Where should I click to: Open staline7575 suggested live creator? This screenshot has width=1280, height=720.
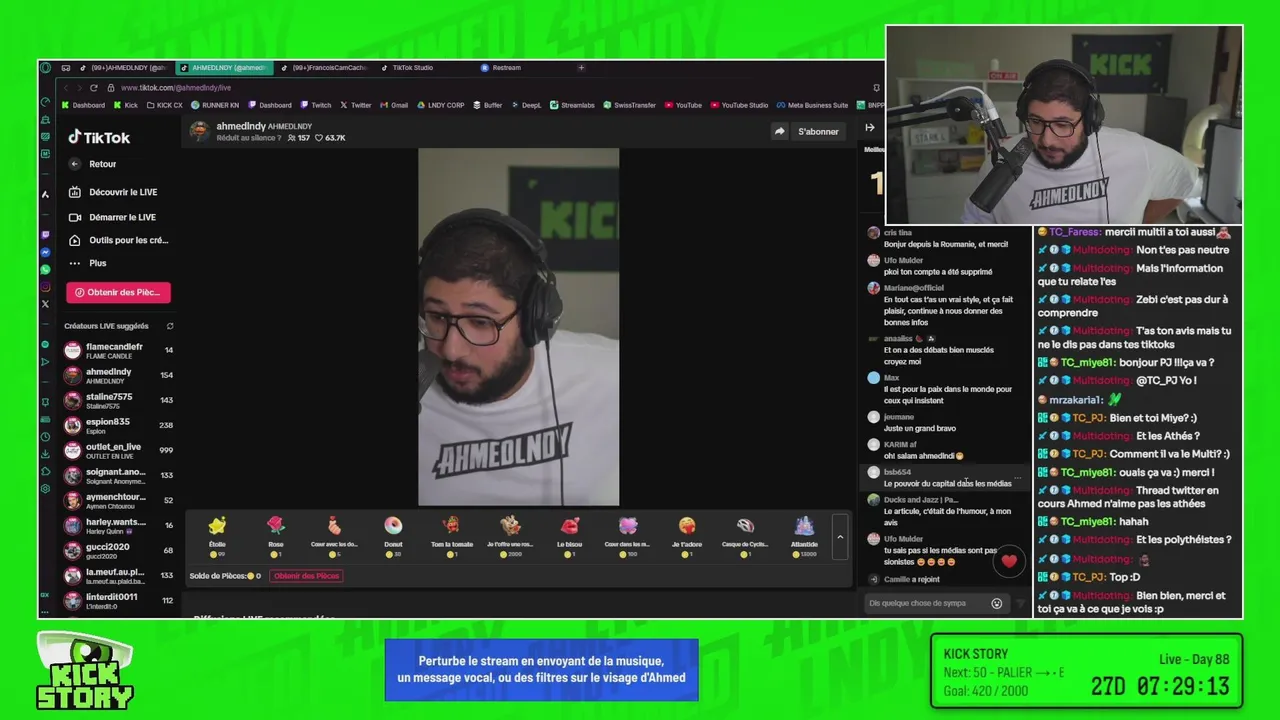click(x=118, y=400)
